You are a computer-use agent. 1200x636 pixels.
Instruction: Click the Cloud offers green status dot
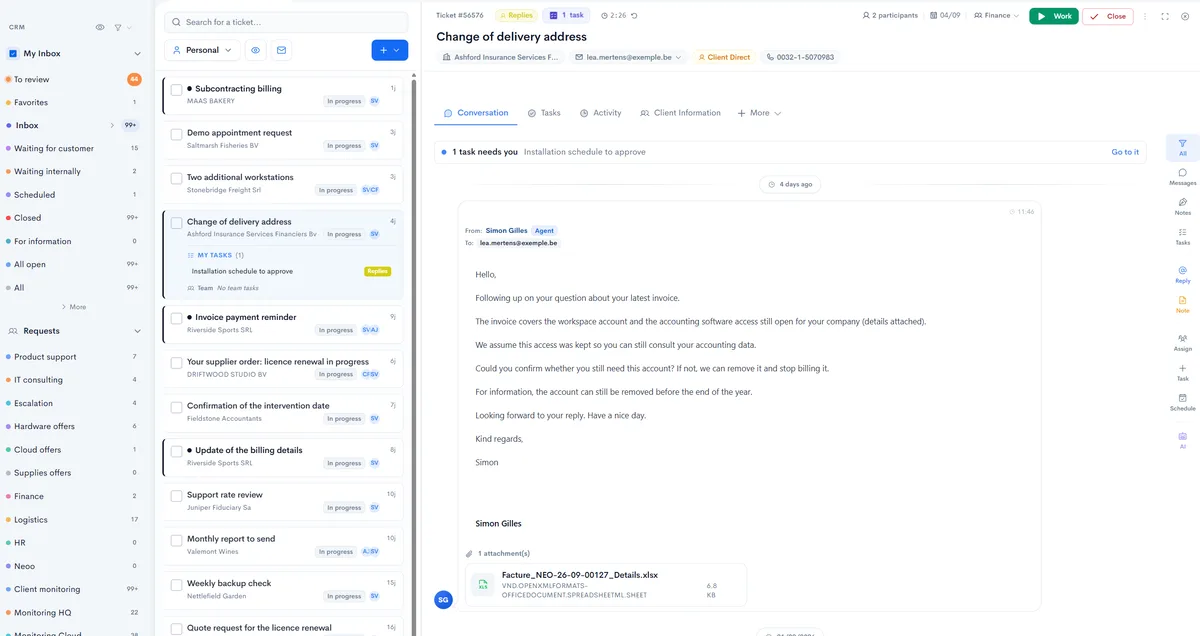8,450
